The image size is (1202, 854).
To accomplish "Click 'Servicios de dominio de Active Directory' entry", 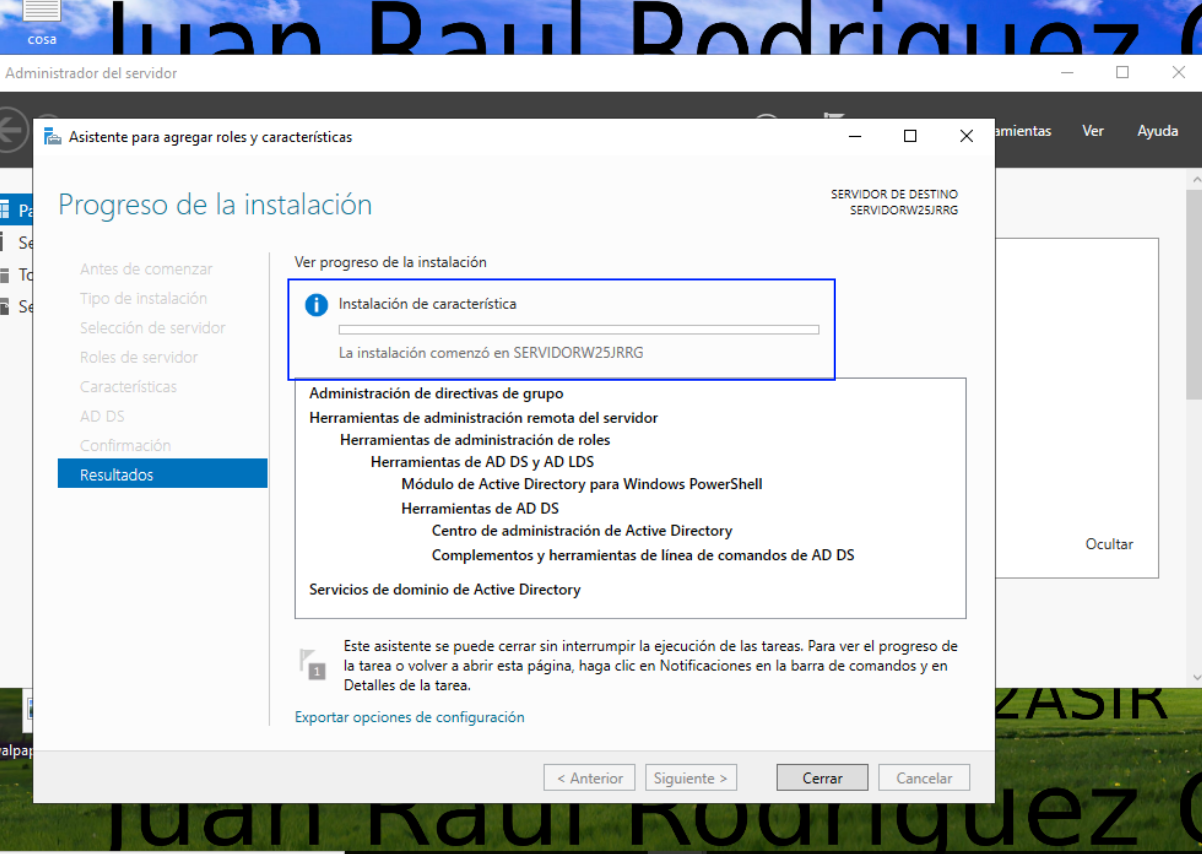I will click(x=445, y=590).
